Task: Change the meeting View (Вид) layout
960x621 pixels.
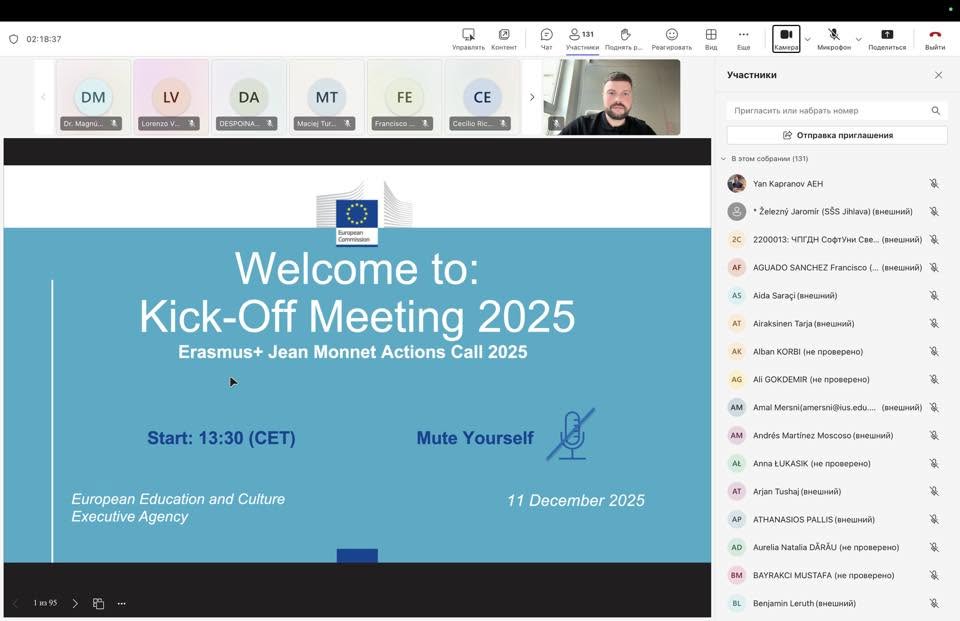Action: 711,39
